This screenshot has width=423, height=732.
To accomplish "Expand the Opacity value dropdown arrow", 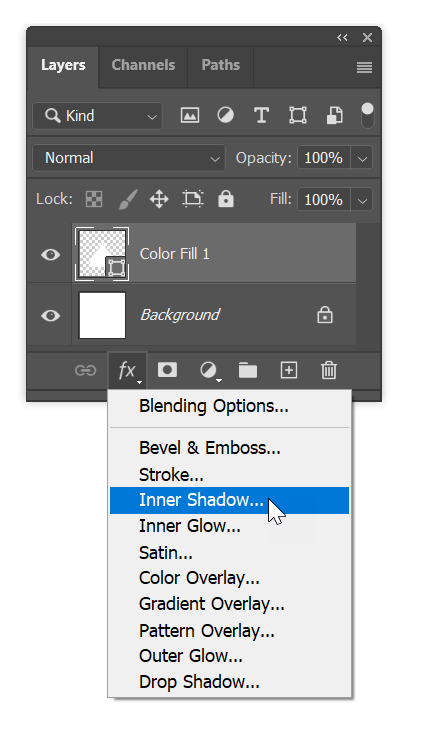I will tap(362, 158).
